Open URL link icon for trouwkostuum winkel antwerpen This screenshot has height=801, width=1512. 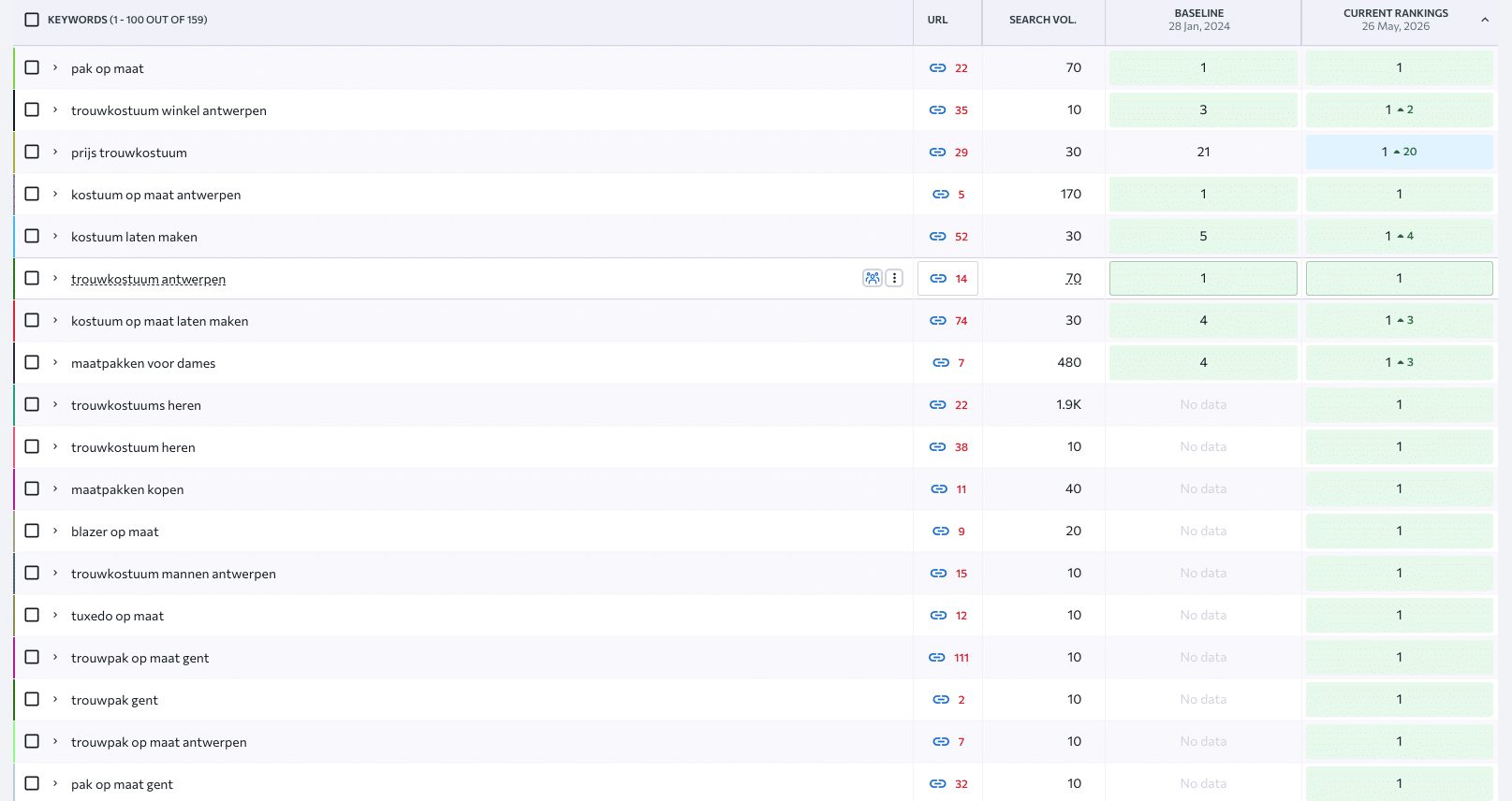tap(937, 110)
